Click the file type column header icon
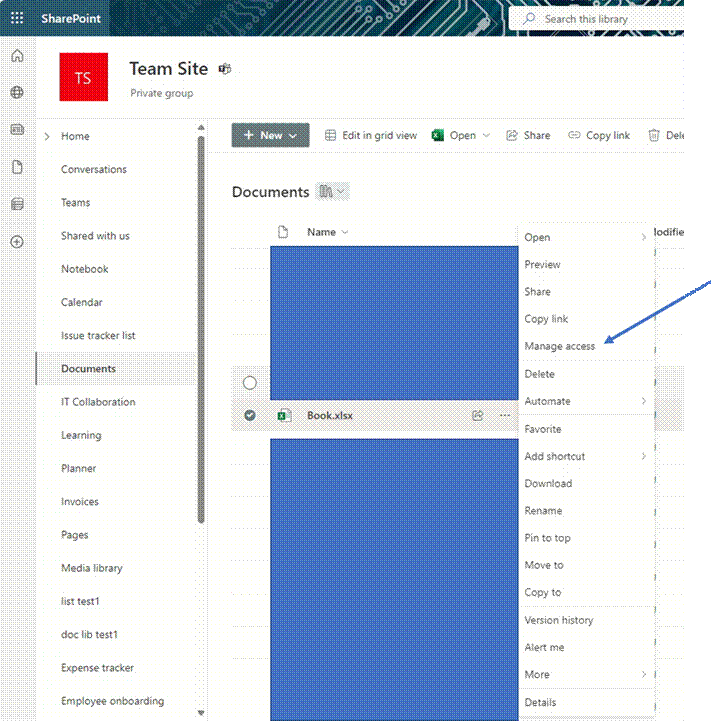 [283, 232]
